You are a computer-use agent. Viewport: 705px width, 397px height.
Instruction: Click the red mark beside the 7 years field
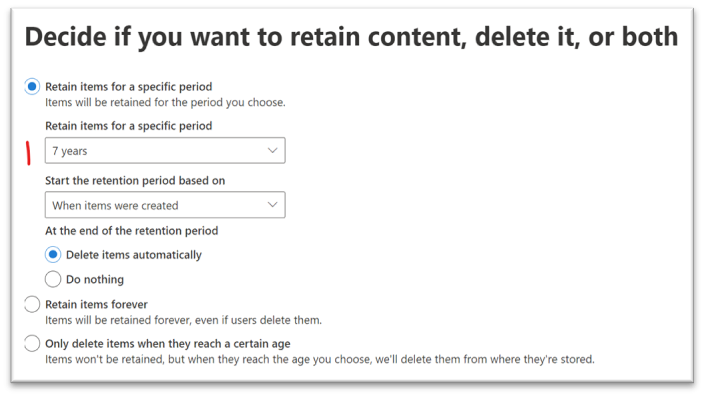coord(28,153)
